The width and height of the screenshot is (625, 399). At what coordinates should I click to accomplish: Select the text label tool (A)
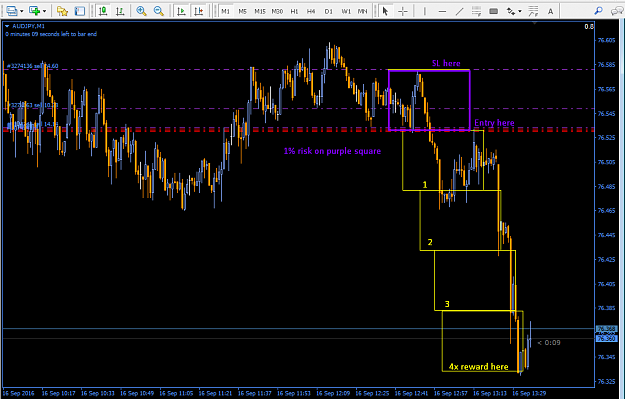click(x=550, y=11)
